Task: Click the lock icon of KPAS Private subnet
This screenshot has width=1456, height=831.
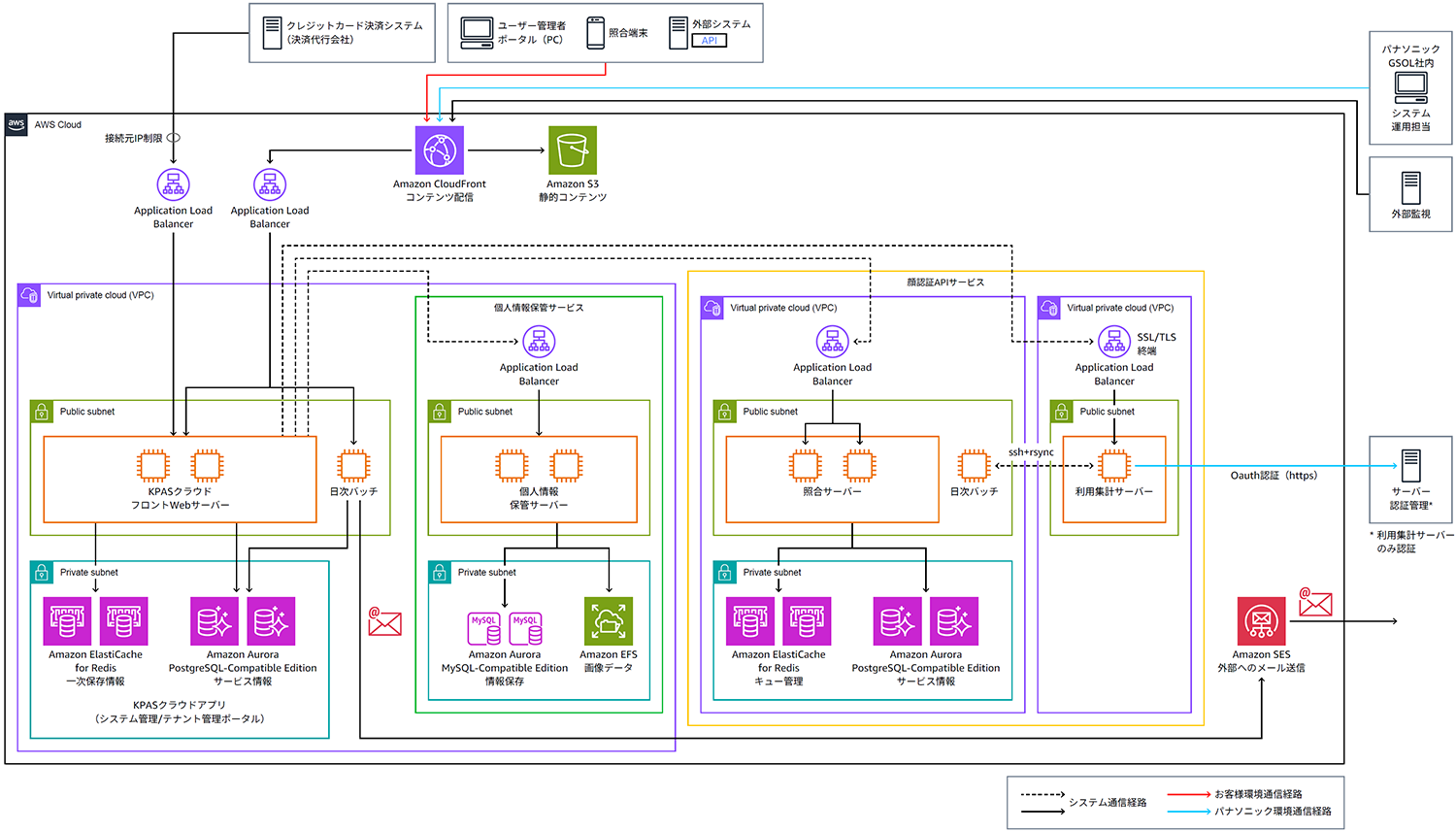Action: tap(42, 573)
